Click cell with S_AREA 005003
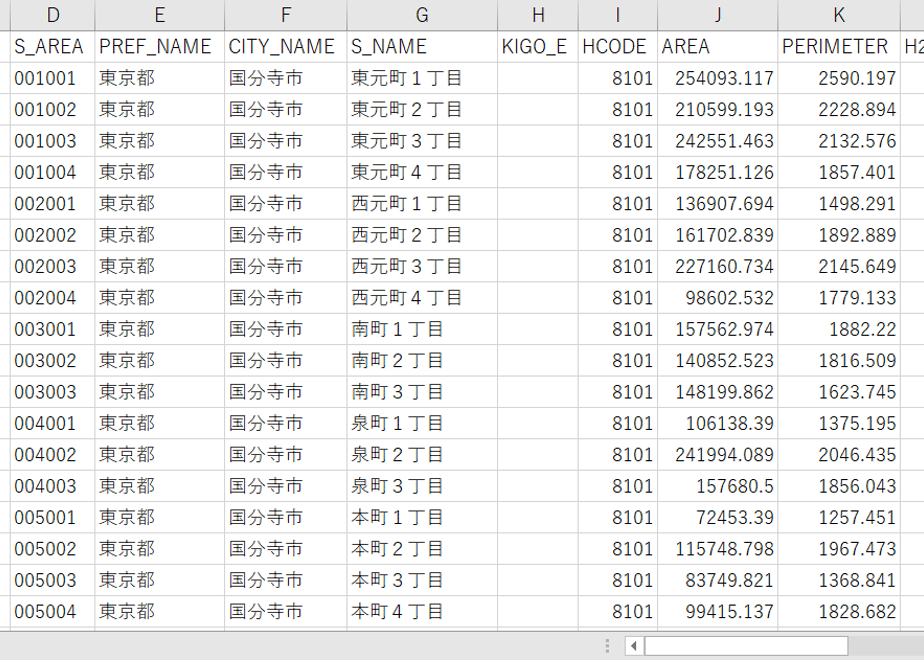 [52, 580]
